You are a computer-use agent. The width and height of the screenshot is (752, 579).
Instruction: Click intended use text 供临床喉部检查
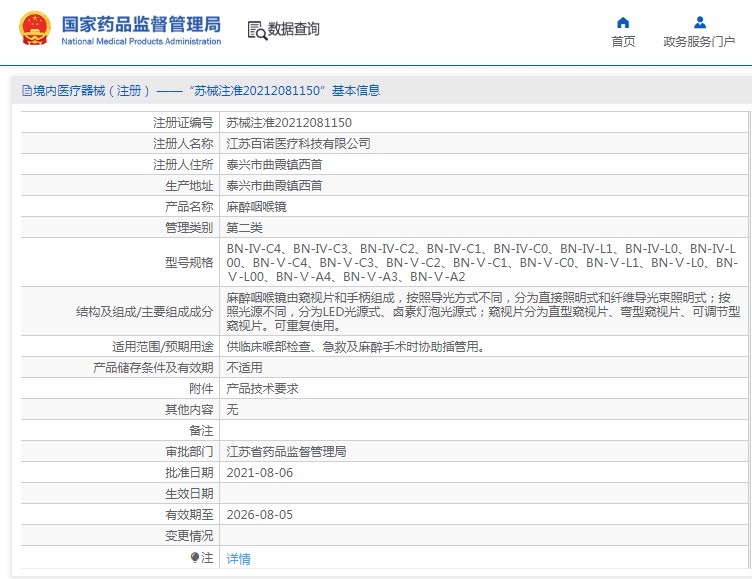(x=355, y=346)
